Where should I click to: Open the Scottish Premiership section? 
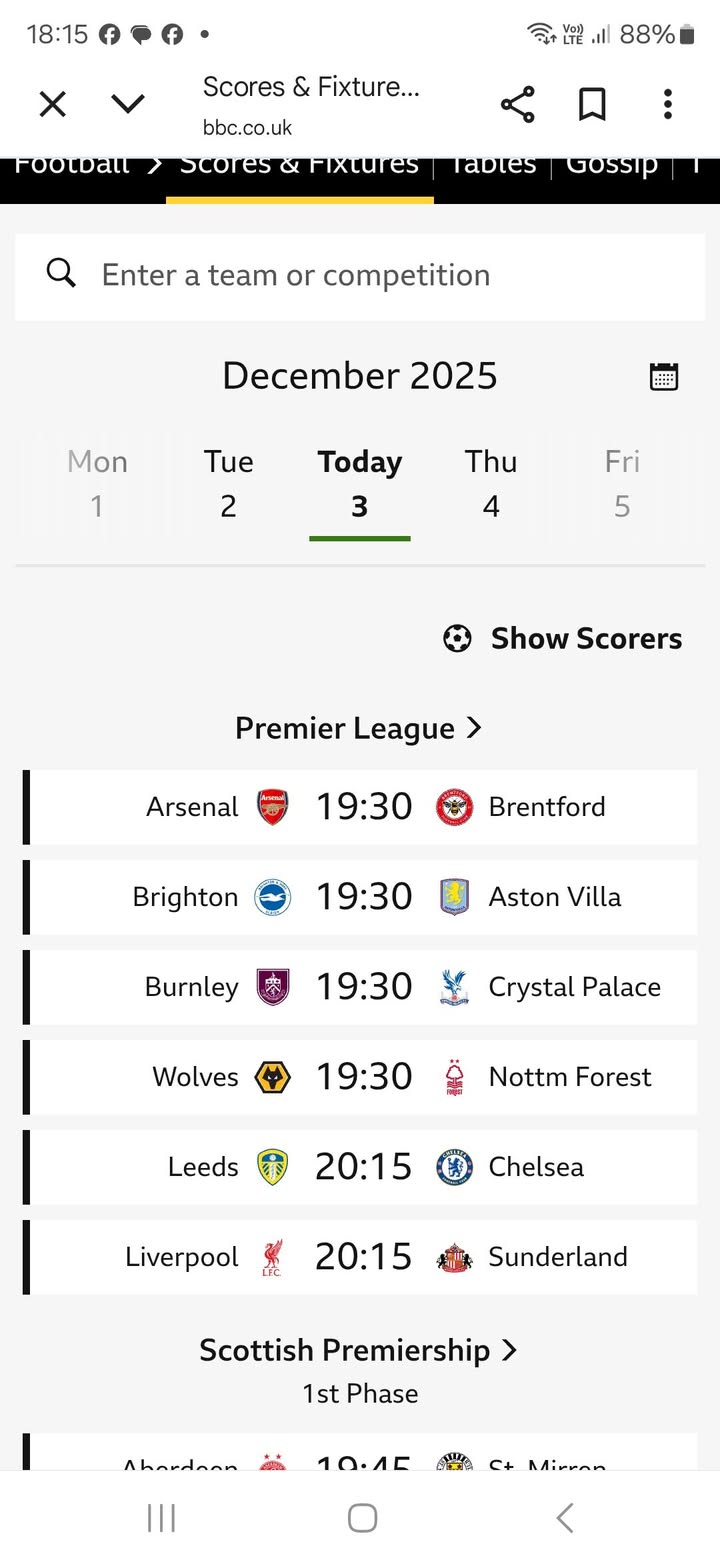point(359,1350)
